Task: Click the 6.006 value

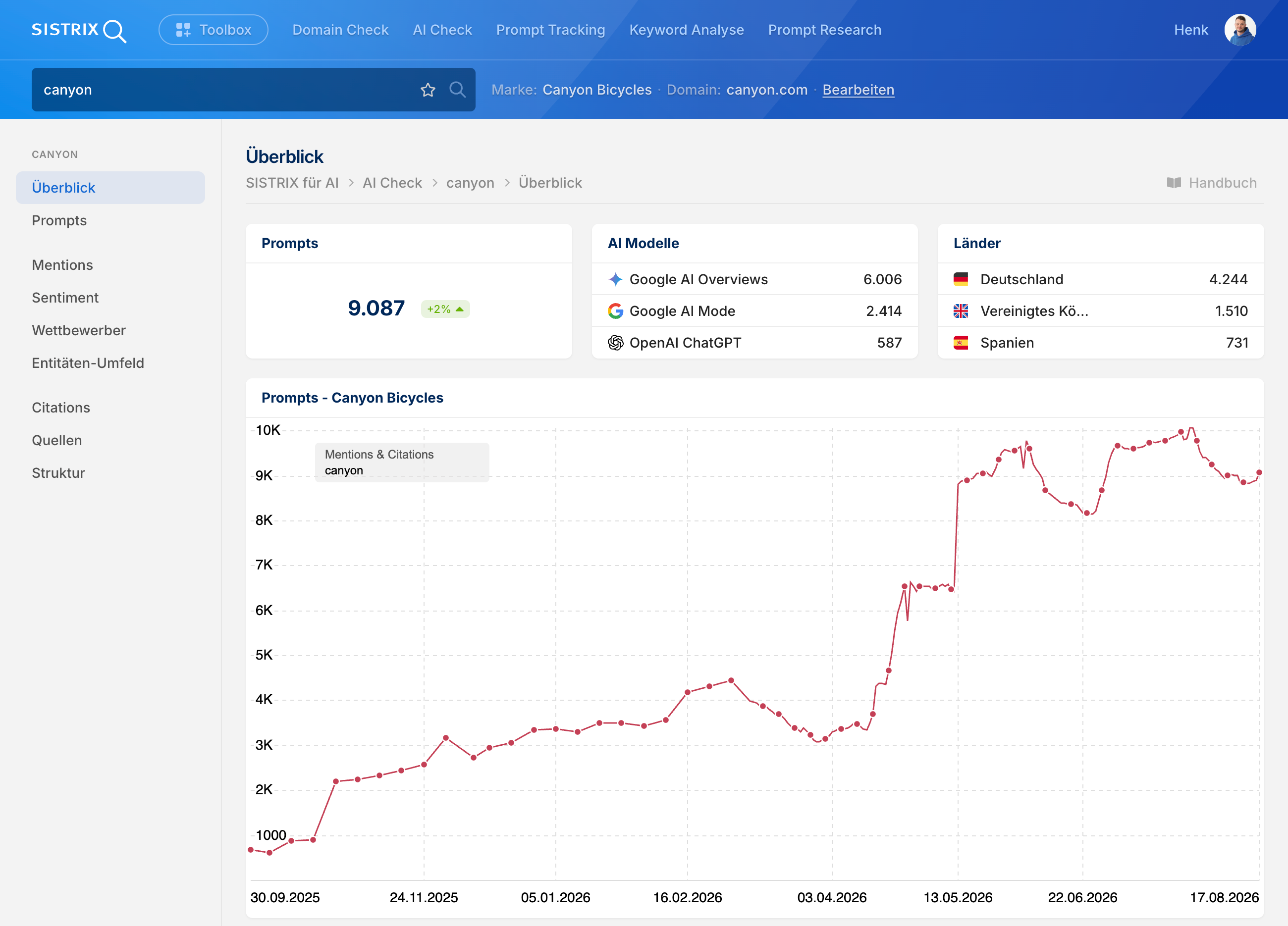Action: 882,279
